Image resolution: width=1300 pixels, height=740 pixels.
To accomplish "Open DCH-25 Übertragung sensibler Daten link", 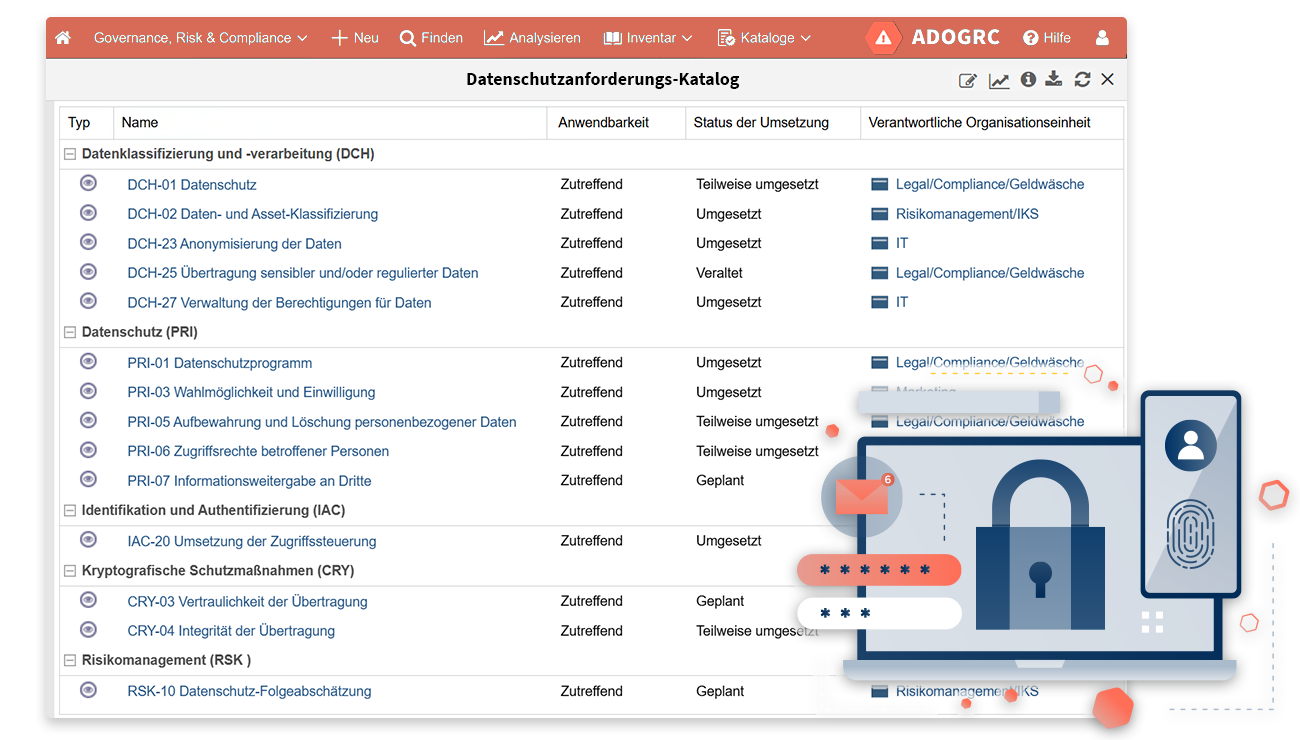I will click(303, 273).
